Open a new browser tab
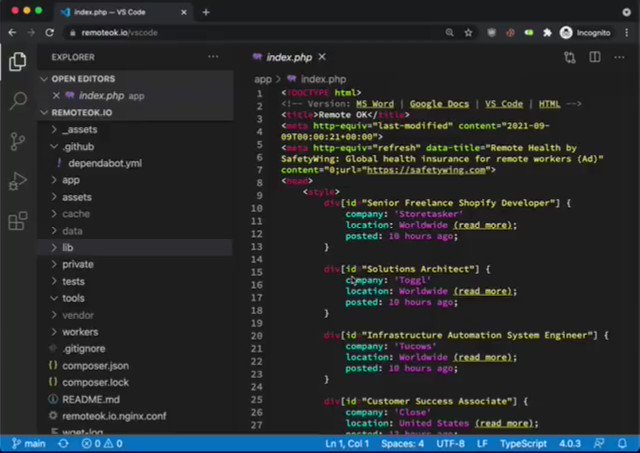The image size is (640, 453). coord(206,12)
